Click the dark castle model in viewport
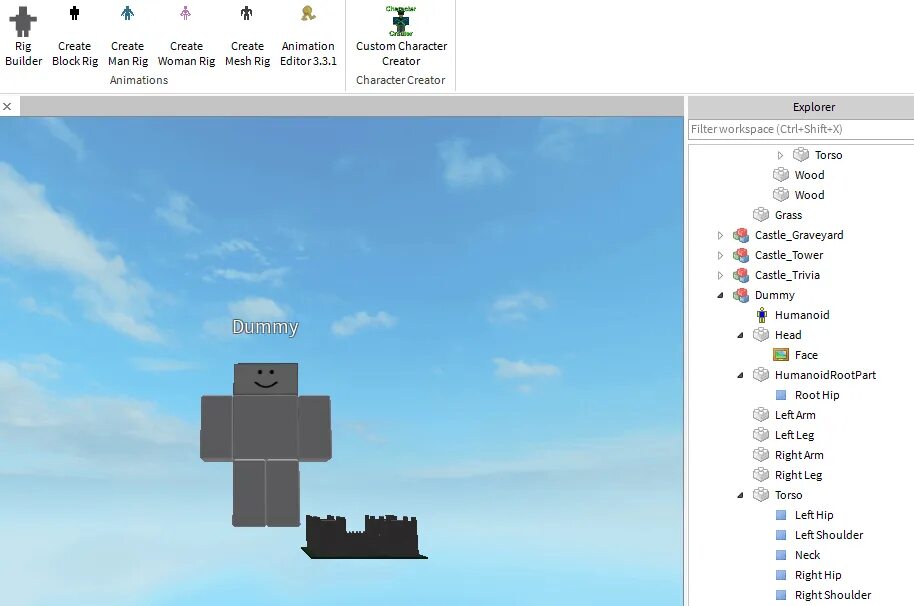Viewport: 914px width, 606px height. [x=365, y=537]
